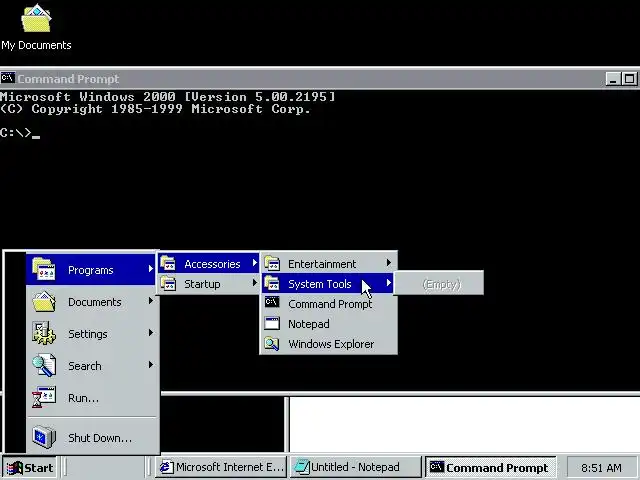
Task: Click the Documents folder icon in Start menu
Action: (x=44, y=302)
